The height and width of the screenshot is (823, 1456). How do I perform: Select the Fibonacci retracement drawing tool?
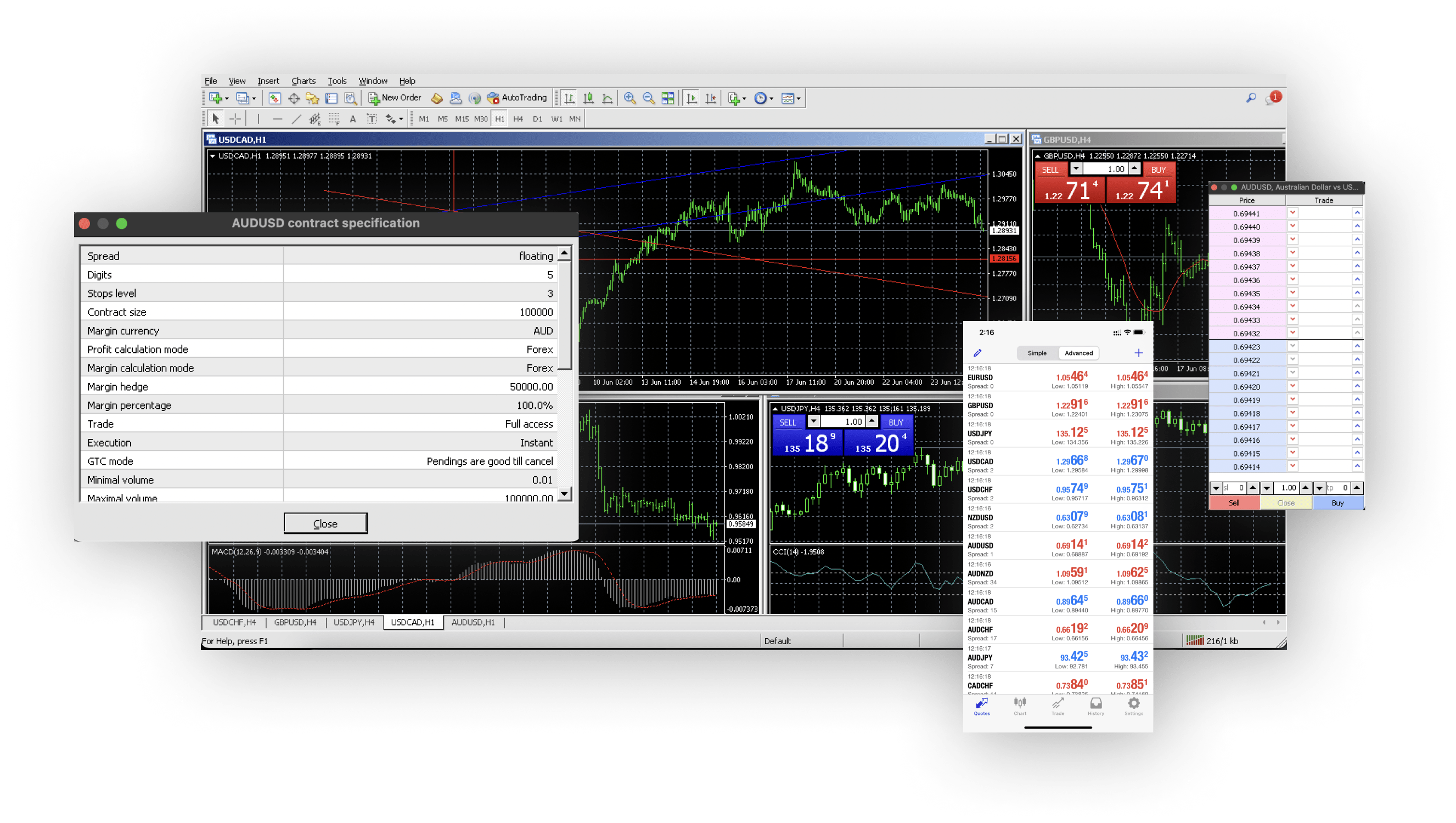(334, 119)
